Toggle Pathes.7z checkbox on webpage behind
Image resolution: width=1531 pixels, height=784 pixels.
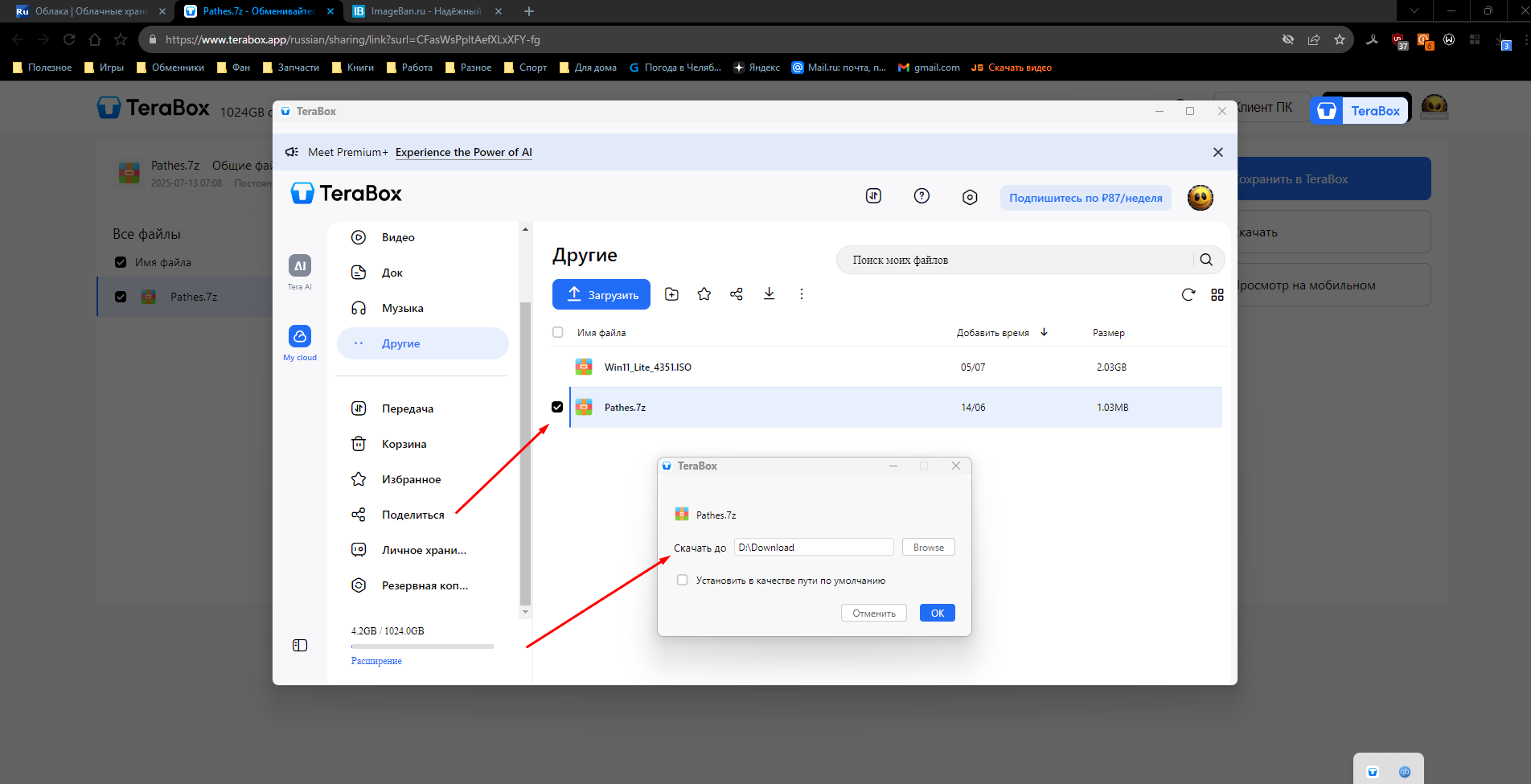[121, 297]
